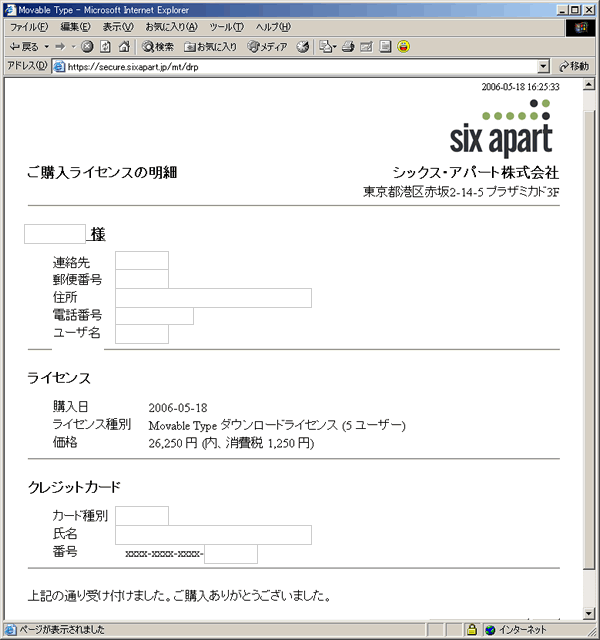Open the ファイル(F) menu
The image size is (600, 640).
coord(29,27)
